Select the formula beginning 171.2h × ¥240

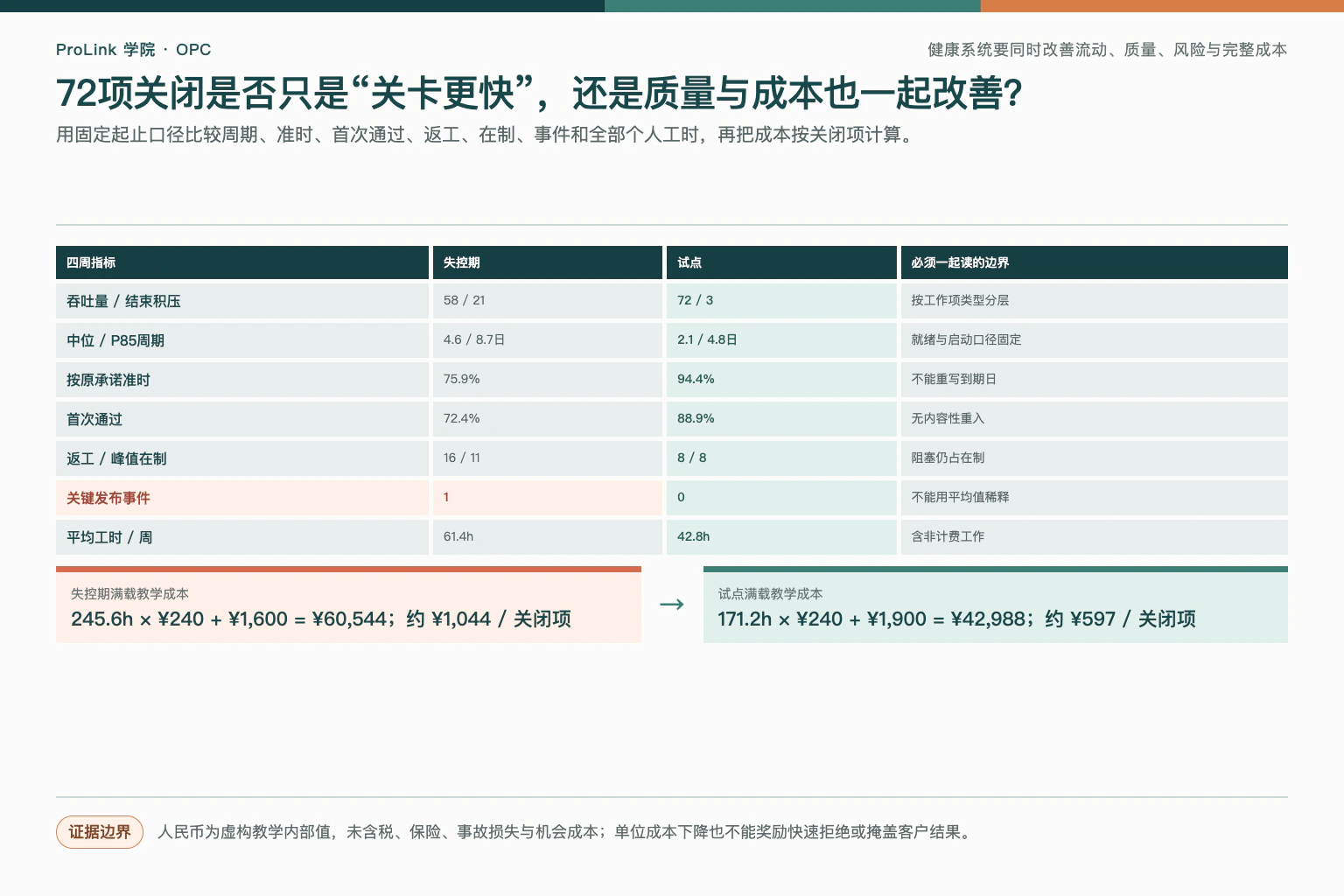point(956,619)
